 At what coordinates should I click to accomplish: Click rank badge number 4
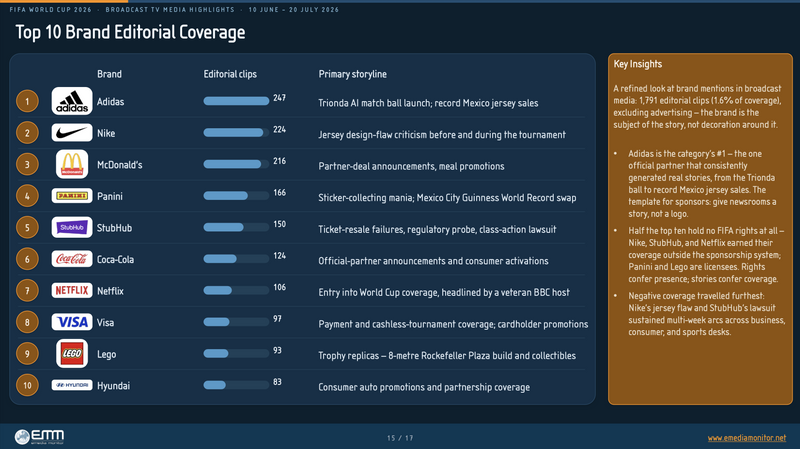[x=28, y=196]
